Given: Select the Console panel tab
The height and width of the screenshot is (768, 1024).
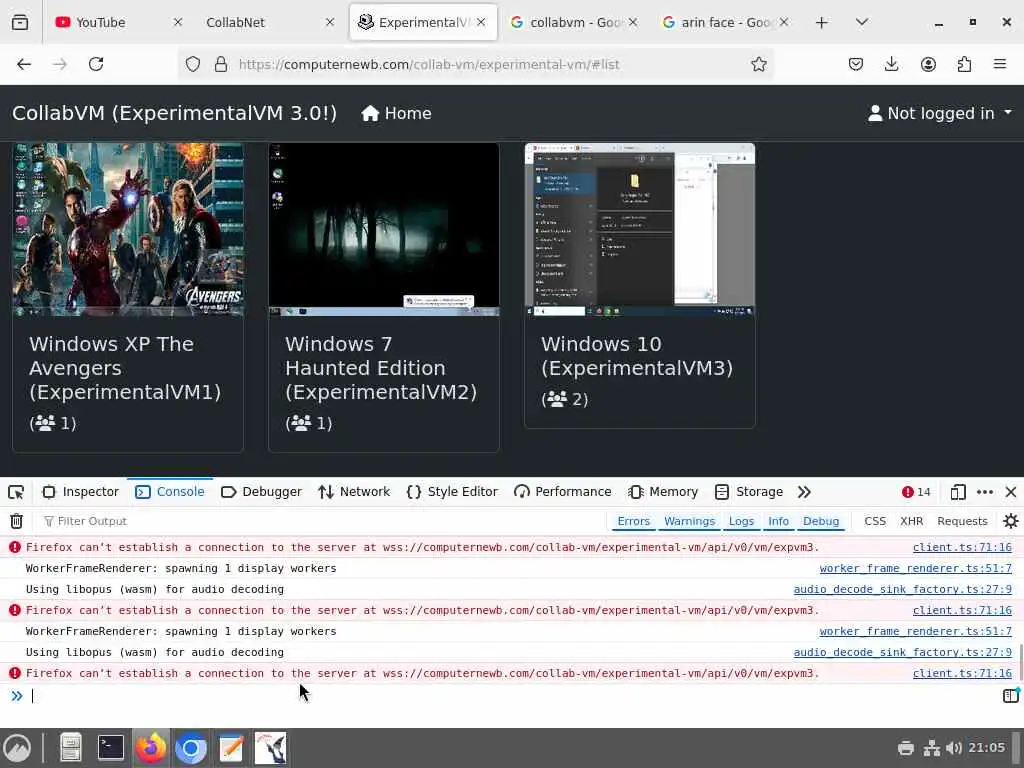Looking at the screenshot, I should (170, 492).
